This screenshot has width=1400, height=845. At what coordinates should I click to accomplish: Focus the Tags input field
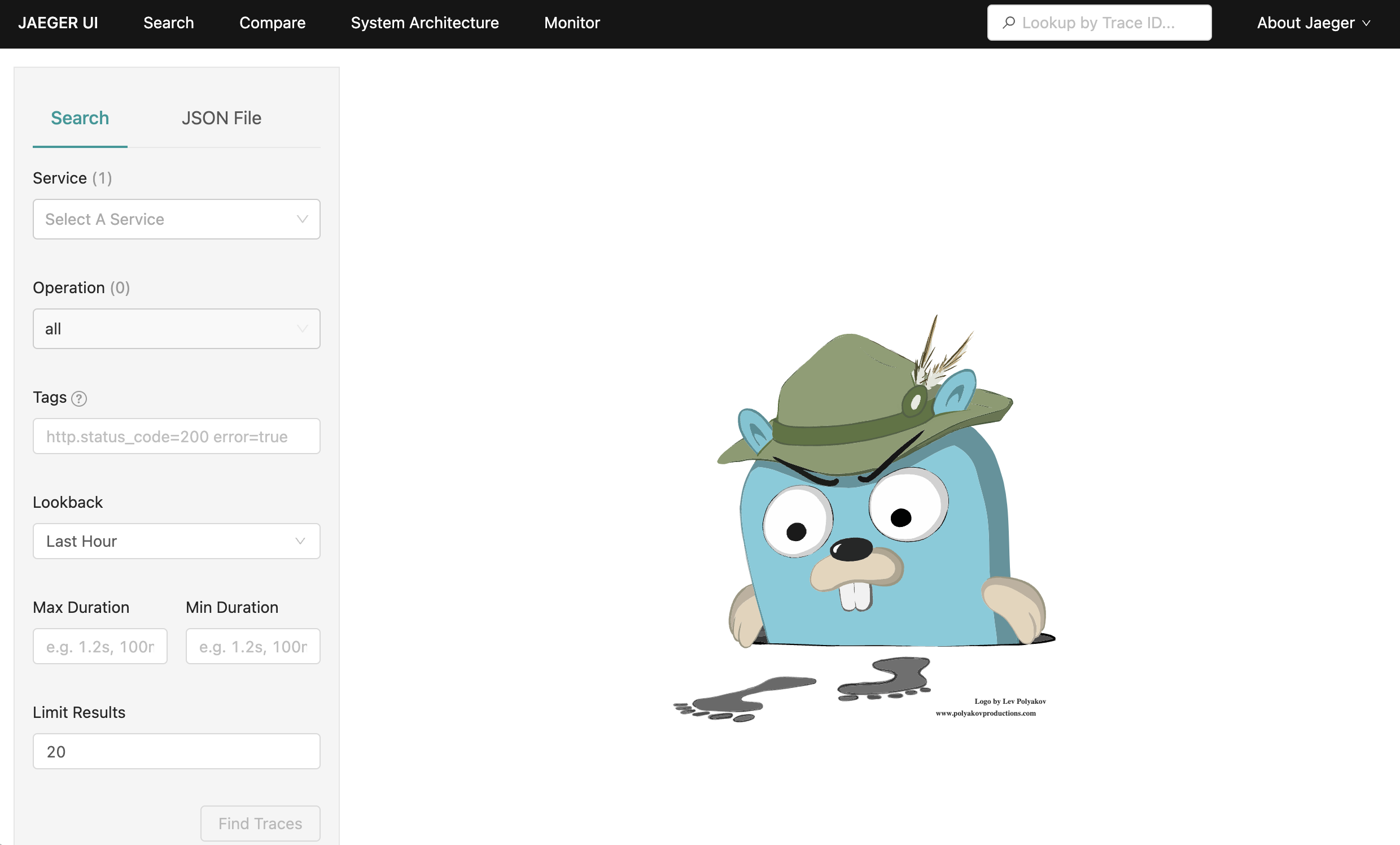pyautogui.click(x=176, y=436)
